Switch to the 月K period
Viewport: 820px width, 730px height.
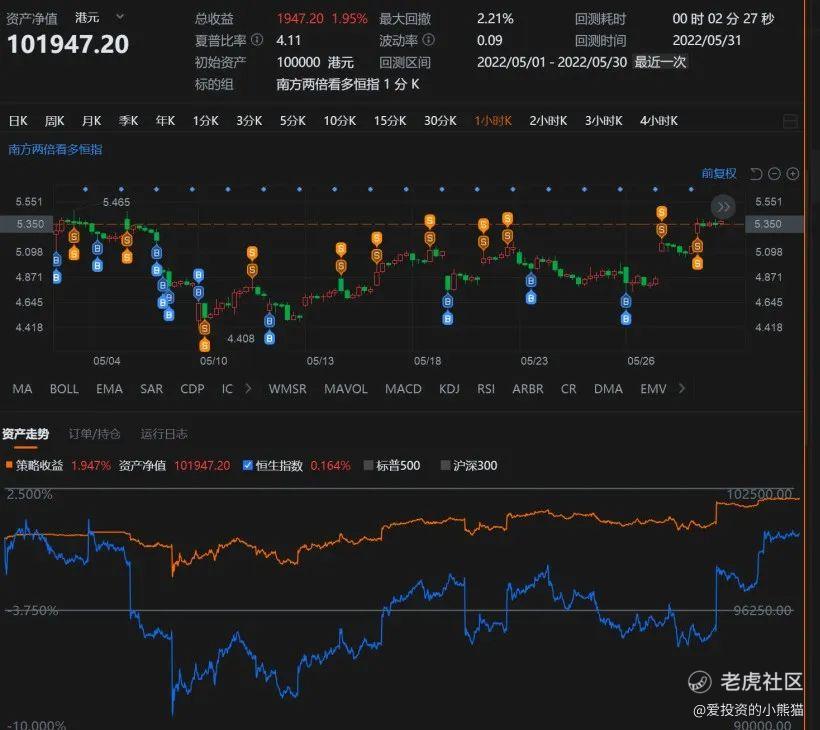[x=91, y=121]
